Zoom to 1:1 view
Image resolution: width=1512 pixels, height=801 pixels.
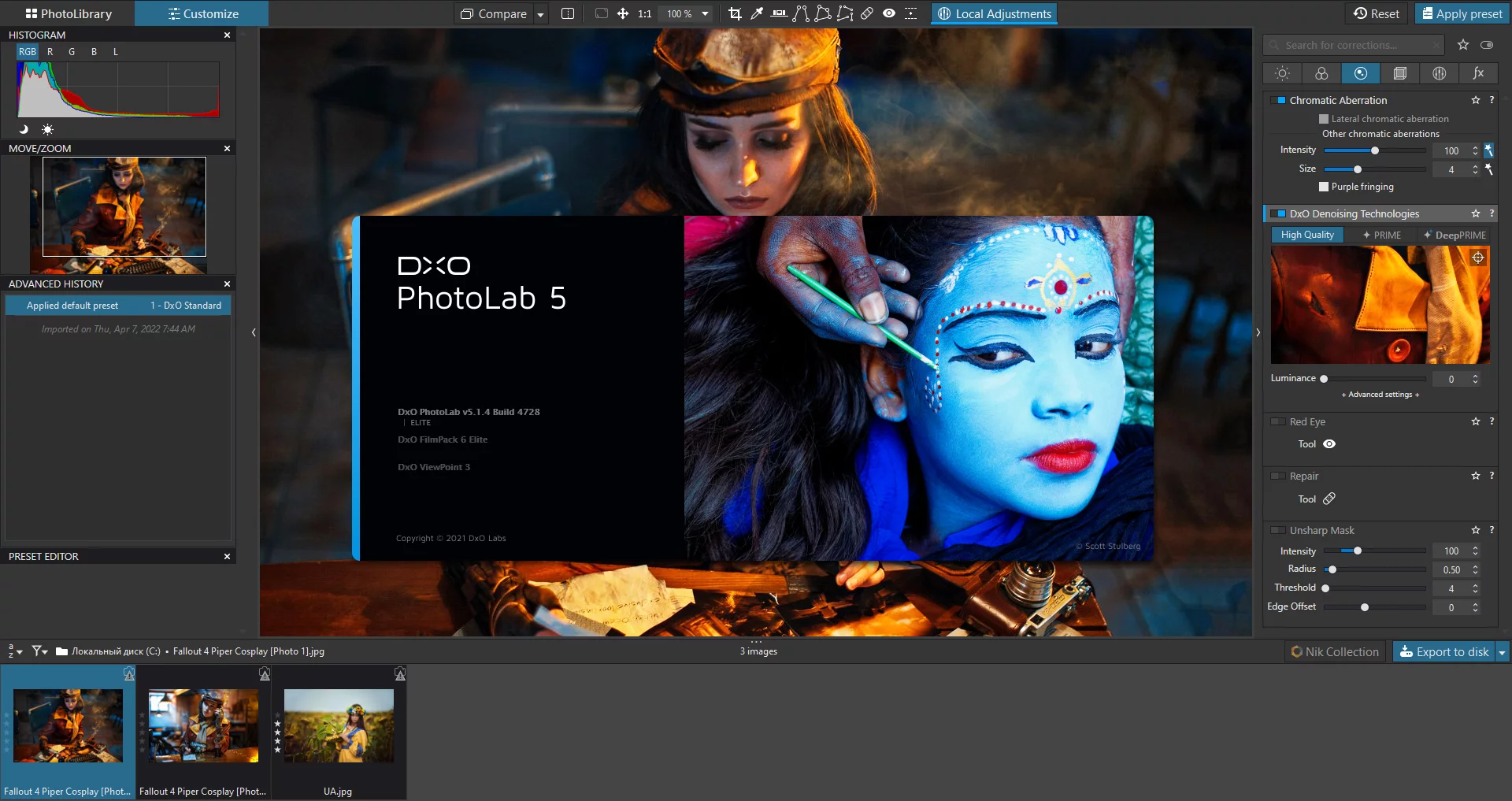[x=645, y=13]
